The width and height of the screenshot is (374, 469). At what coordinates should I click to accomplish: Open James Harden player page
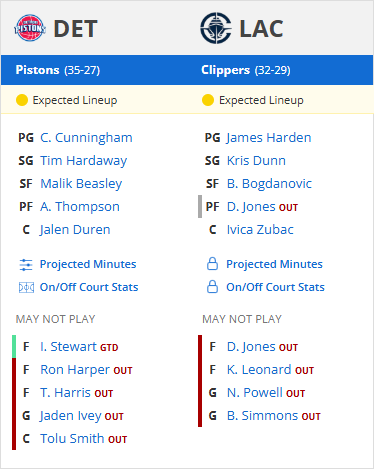point(269,138)
